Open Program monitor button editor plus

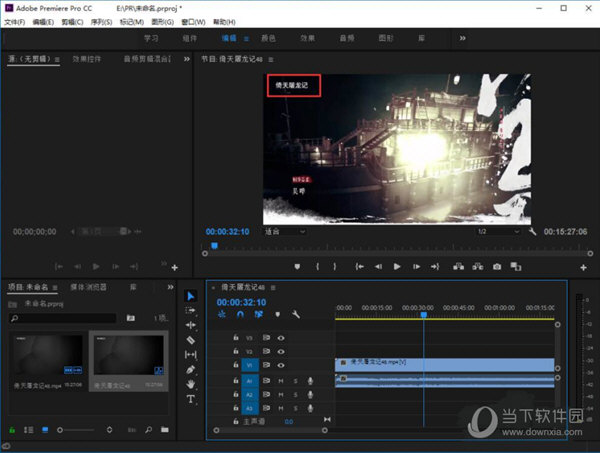point(583,267)
